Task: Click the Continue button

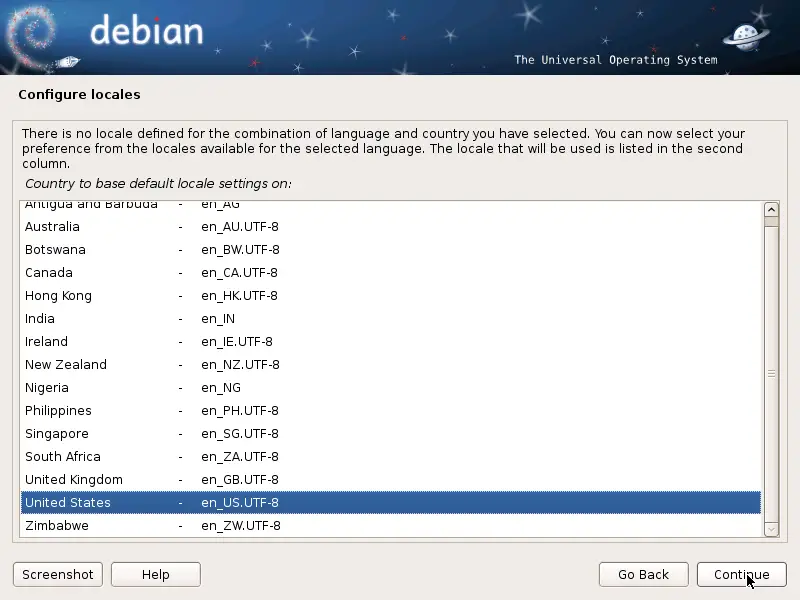Action: tap(741, 574)
